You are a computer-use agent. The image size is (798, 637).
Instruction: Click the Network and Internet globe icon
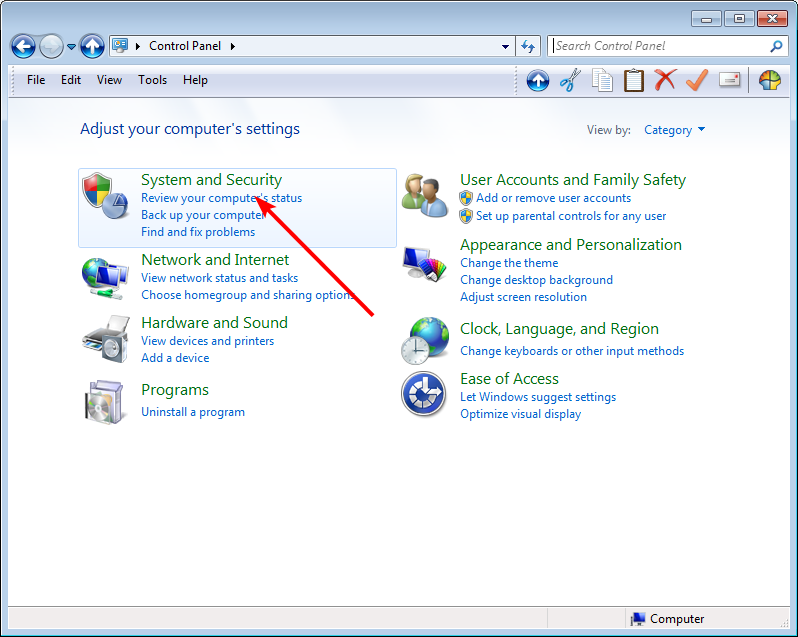[x=105, y=278]
